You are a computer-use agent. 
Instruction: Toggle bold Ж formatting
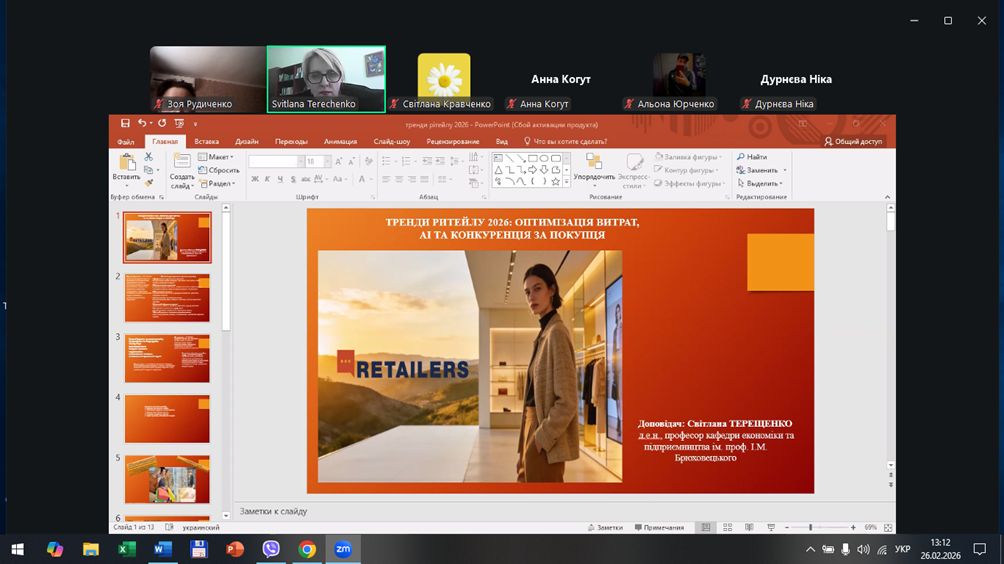tap(254, 179)
